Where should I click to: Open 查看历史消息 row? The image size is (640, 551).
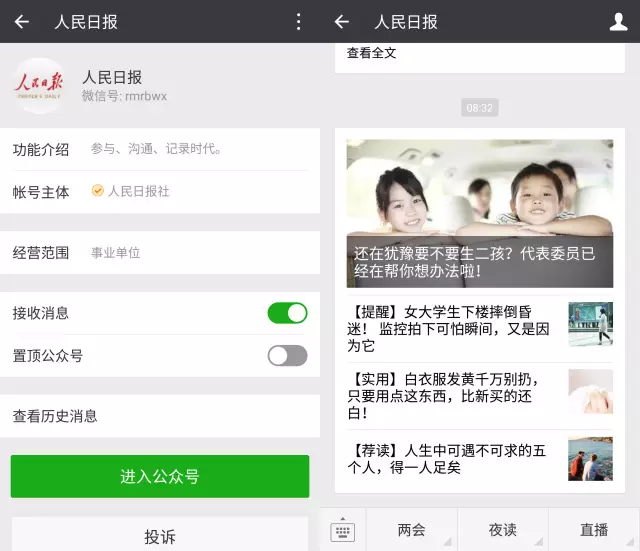click(x=160, y=416)
